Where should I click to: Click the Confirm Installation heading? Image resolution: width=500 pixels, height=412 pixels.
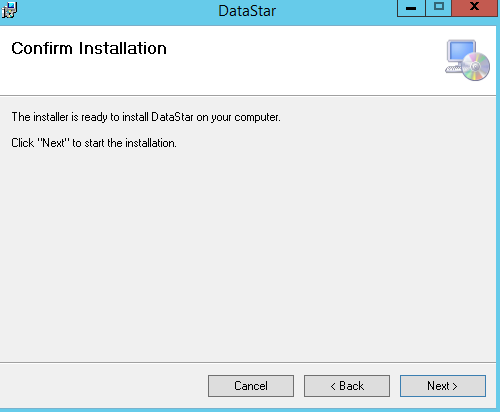(89, 48)
